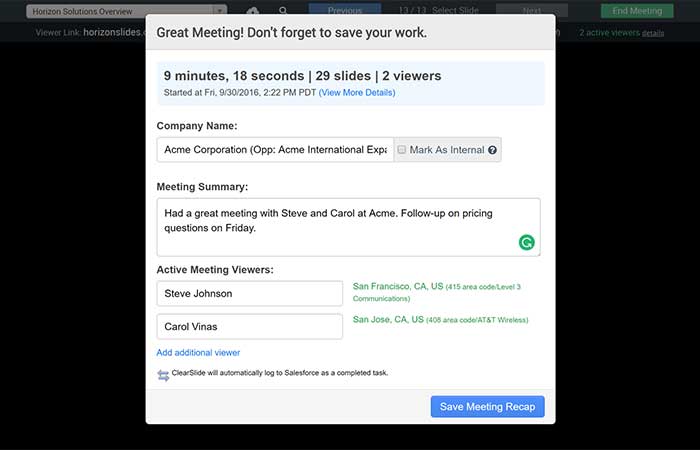
Task: Click the Company Name input field
Action: [x=275, y=150]
